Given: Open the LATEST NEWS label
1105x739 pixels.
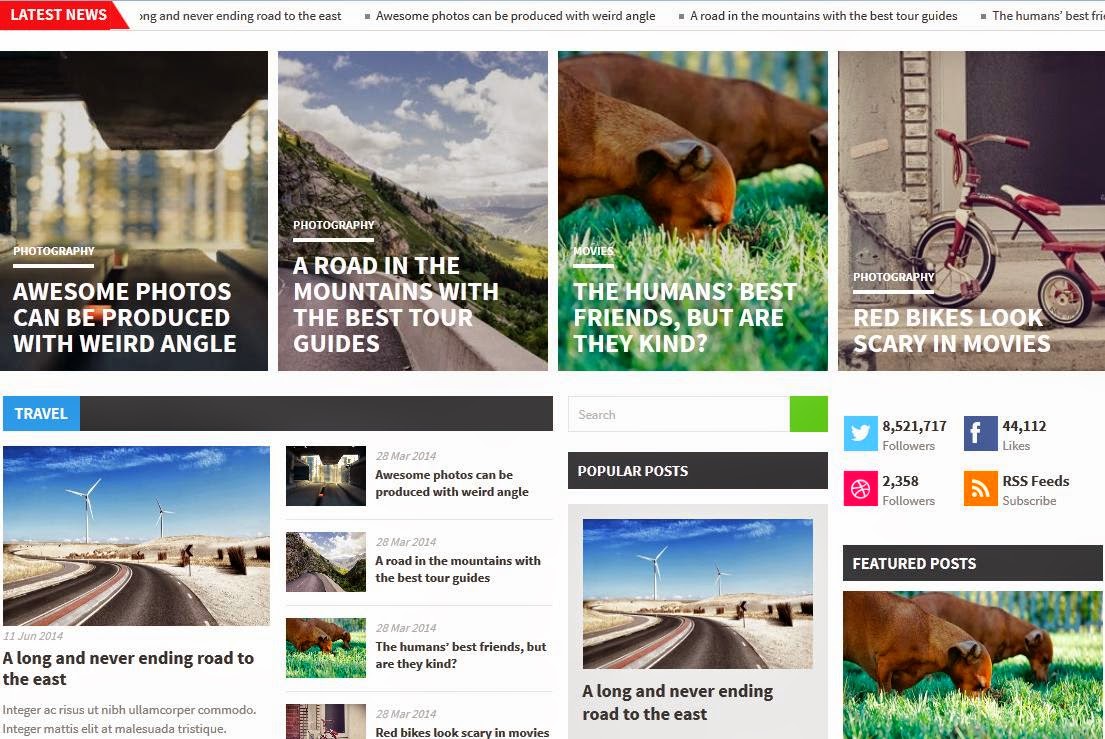Looking at the screenshot, I should point(60,15).
